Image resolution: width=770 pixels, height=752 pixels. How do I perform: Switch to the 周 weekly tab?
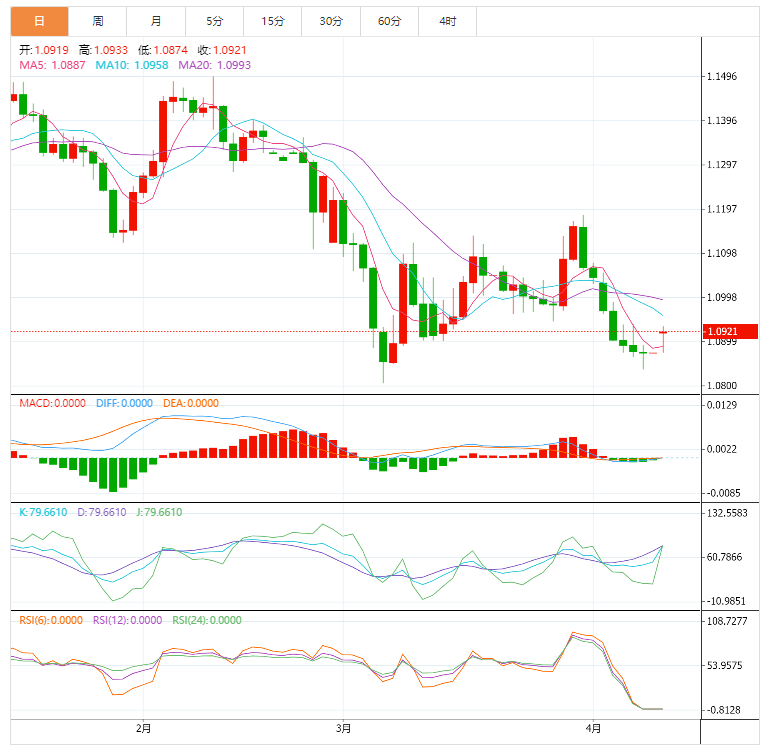98,22
